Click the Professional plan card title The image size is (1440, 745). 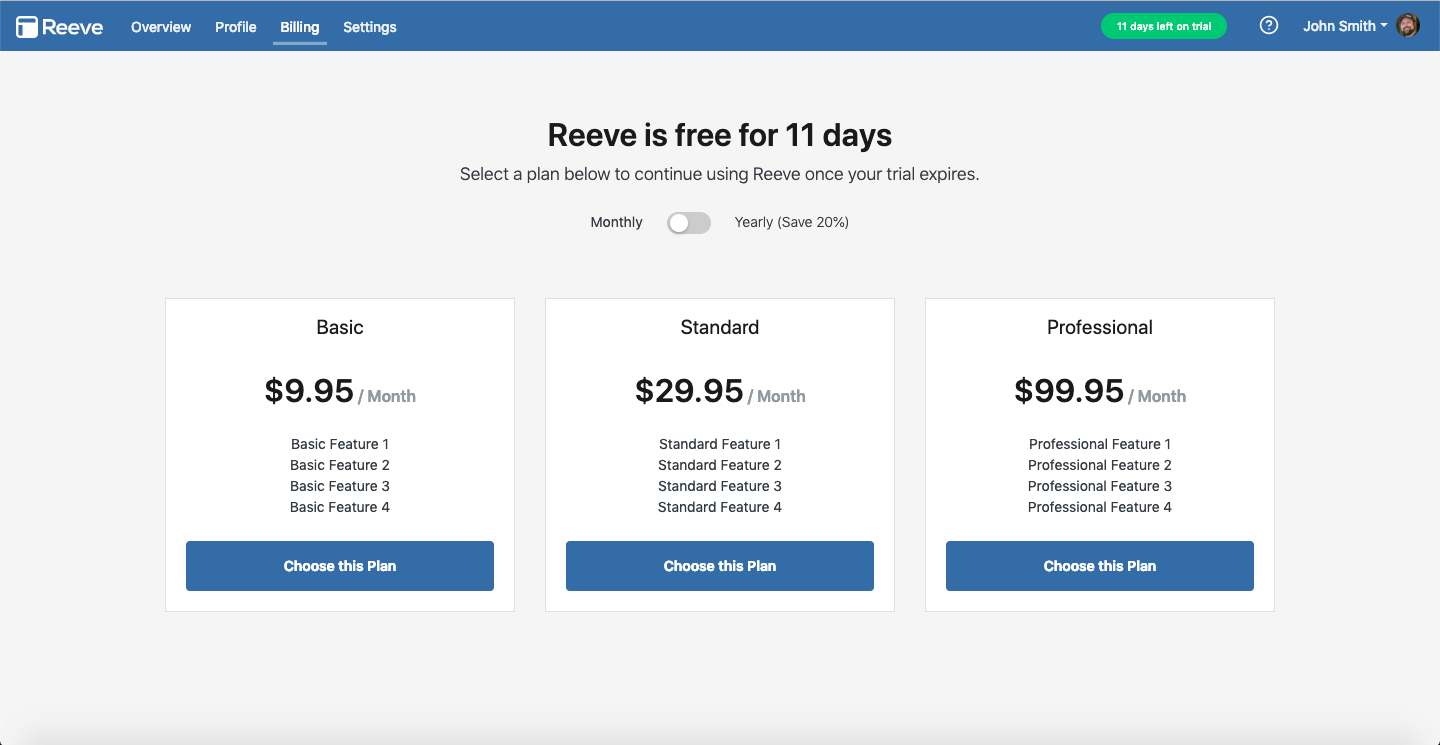click(x=1100, y=327)
